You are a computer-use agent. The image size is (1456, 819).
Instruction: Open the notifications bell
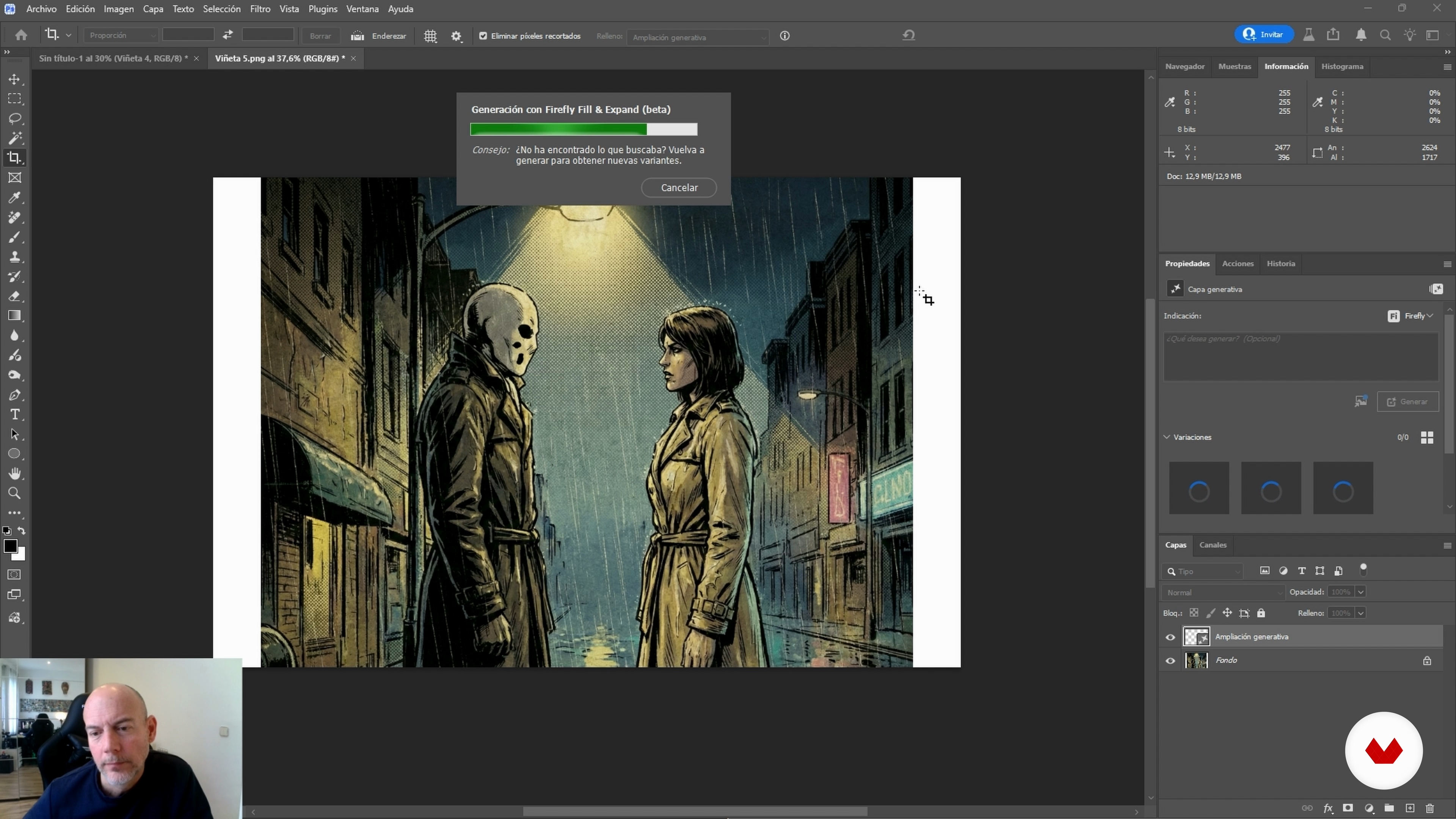point(1361,35)
